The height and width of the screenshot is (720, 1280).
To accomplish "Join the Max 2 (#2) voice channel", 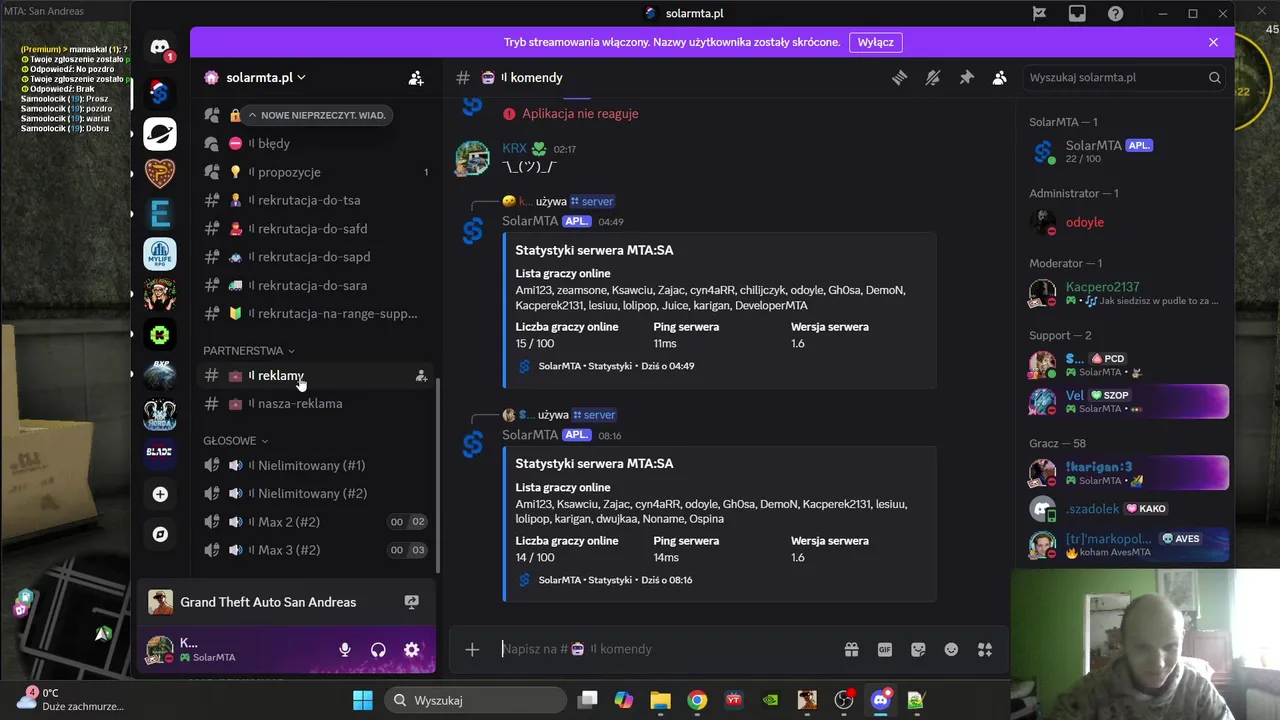I will point(316,522).
